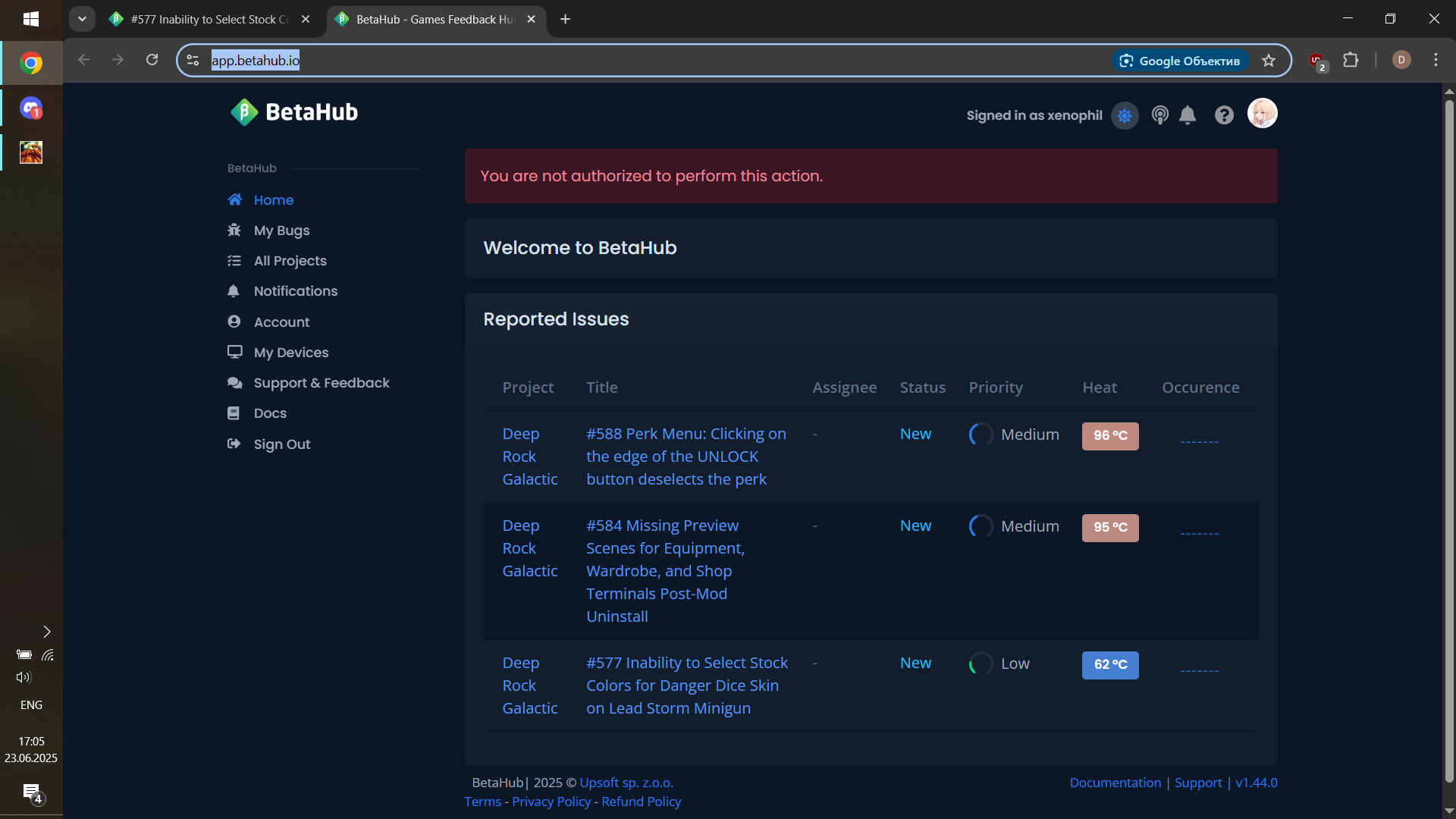Expand the Windows sidebar chevron arrow
The image size is (1456, 819).
click(x=47, y=632)
